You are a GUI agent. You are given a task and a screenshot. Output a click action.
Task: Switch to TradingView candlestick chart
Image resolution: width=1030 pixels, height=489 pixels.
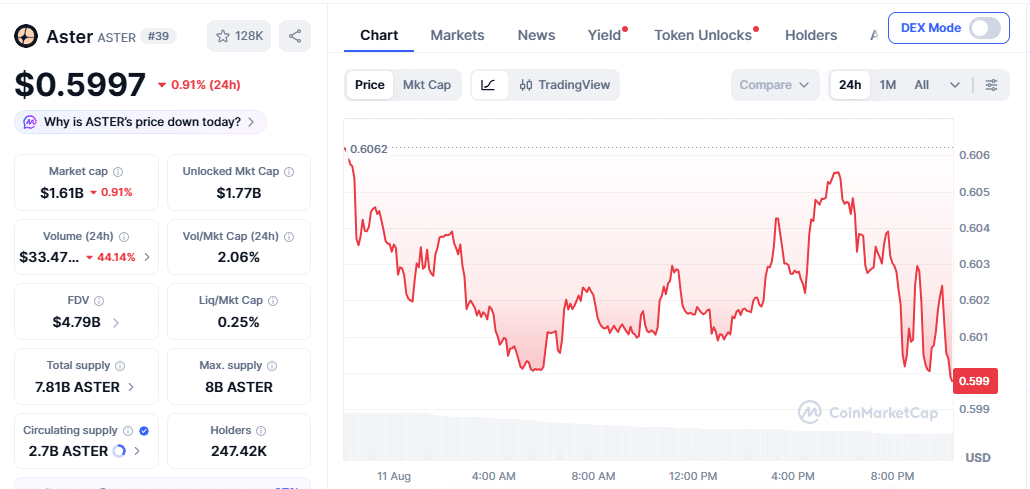tap(565, 85)
